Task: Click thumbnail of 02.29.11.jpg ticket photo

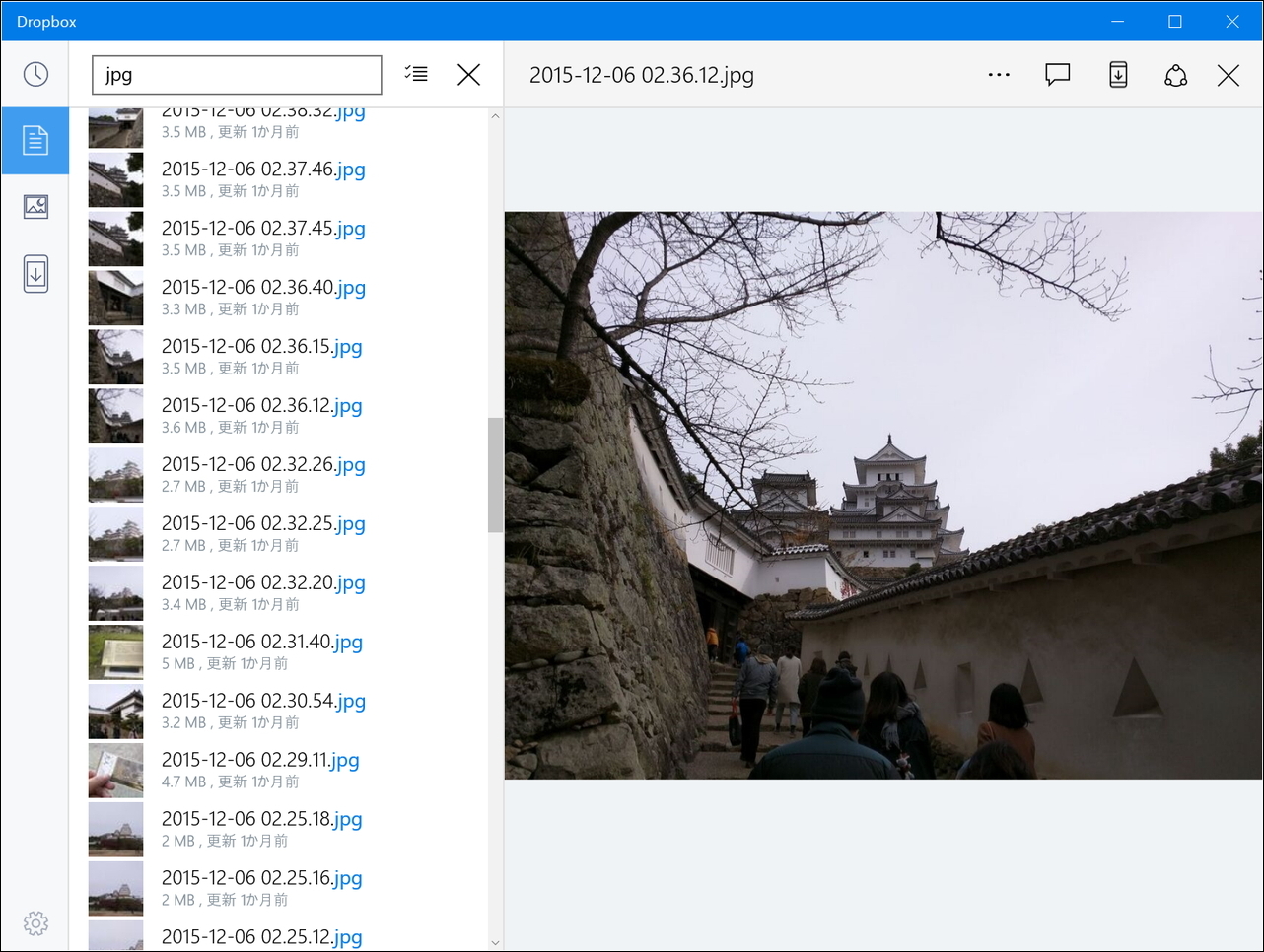Action: coord(115,771)
